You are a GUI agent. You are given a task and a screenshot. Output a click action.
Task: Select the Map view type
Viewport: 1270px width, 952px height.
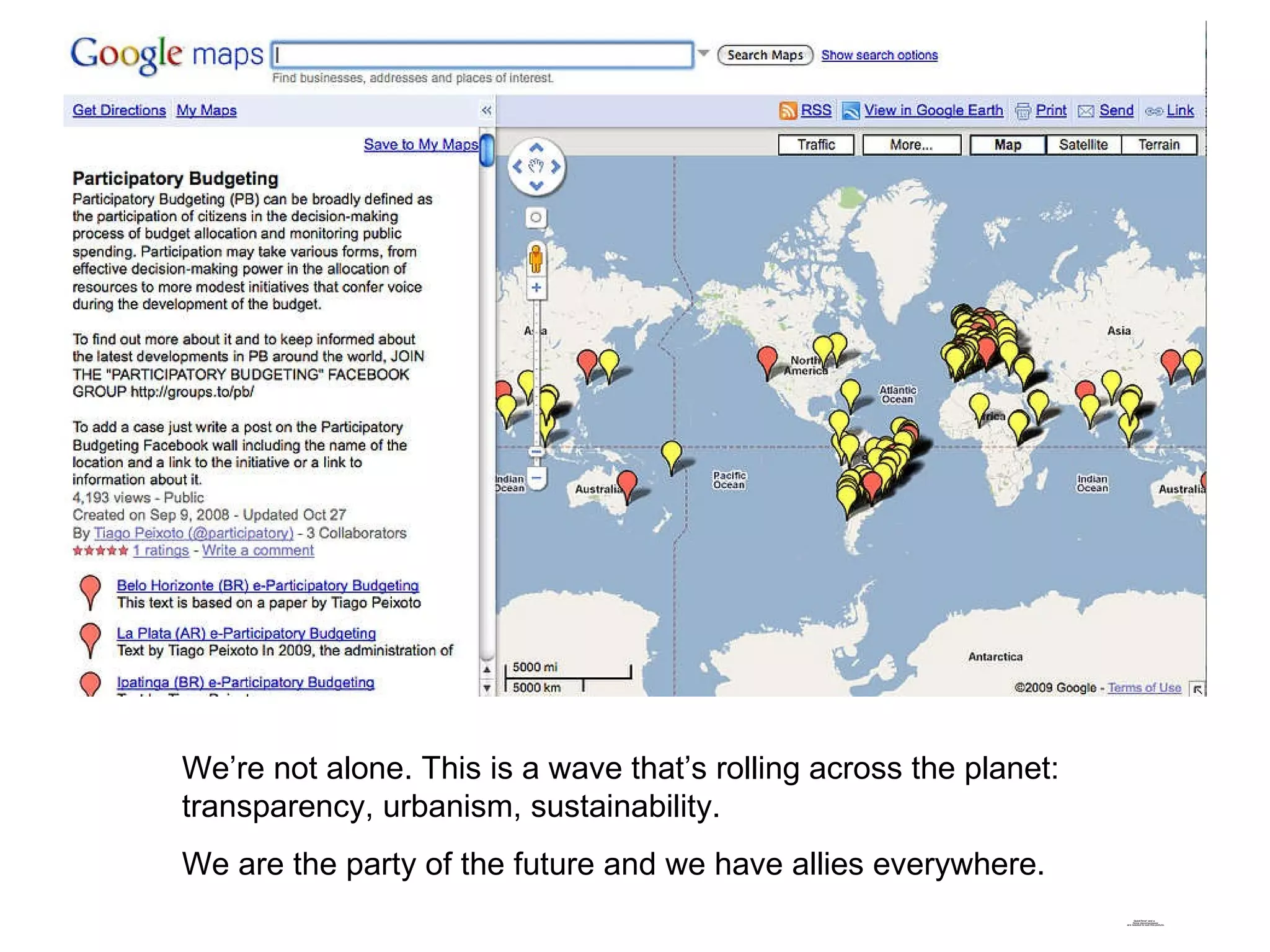[1008, 144]
